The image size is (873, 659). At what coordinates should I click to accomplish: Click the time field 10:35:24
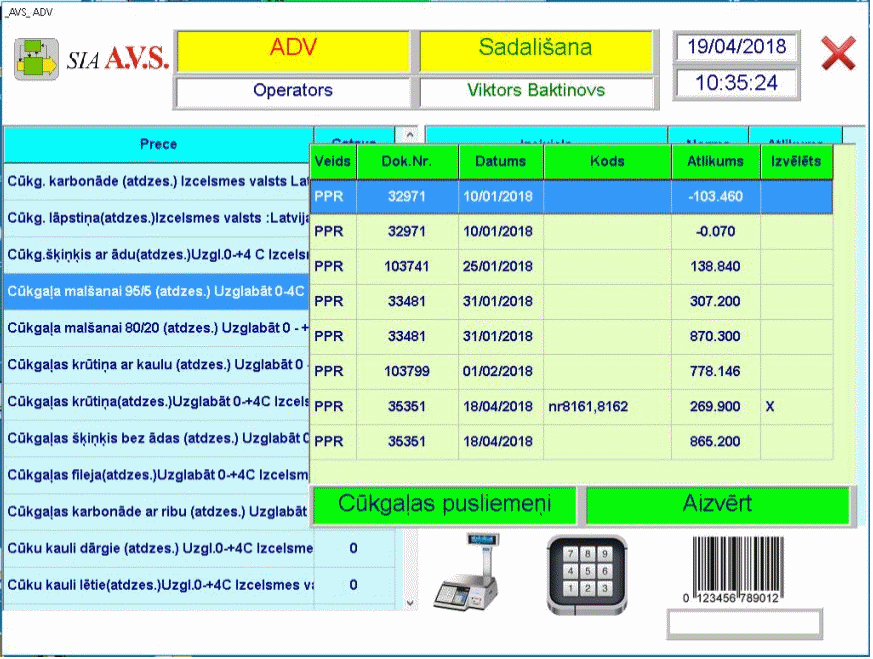click(736, 83)
